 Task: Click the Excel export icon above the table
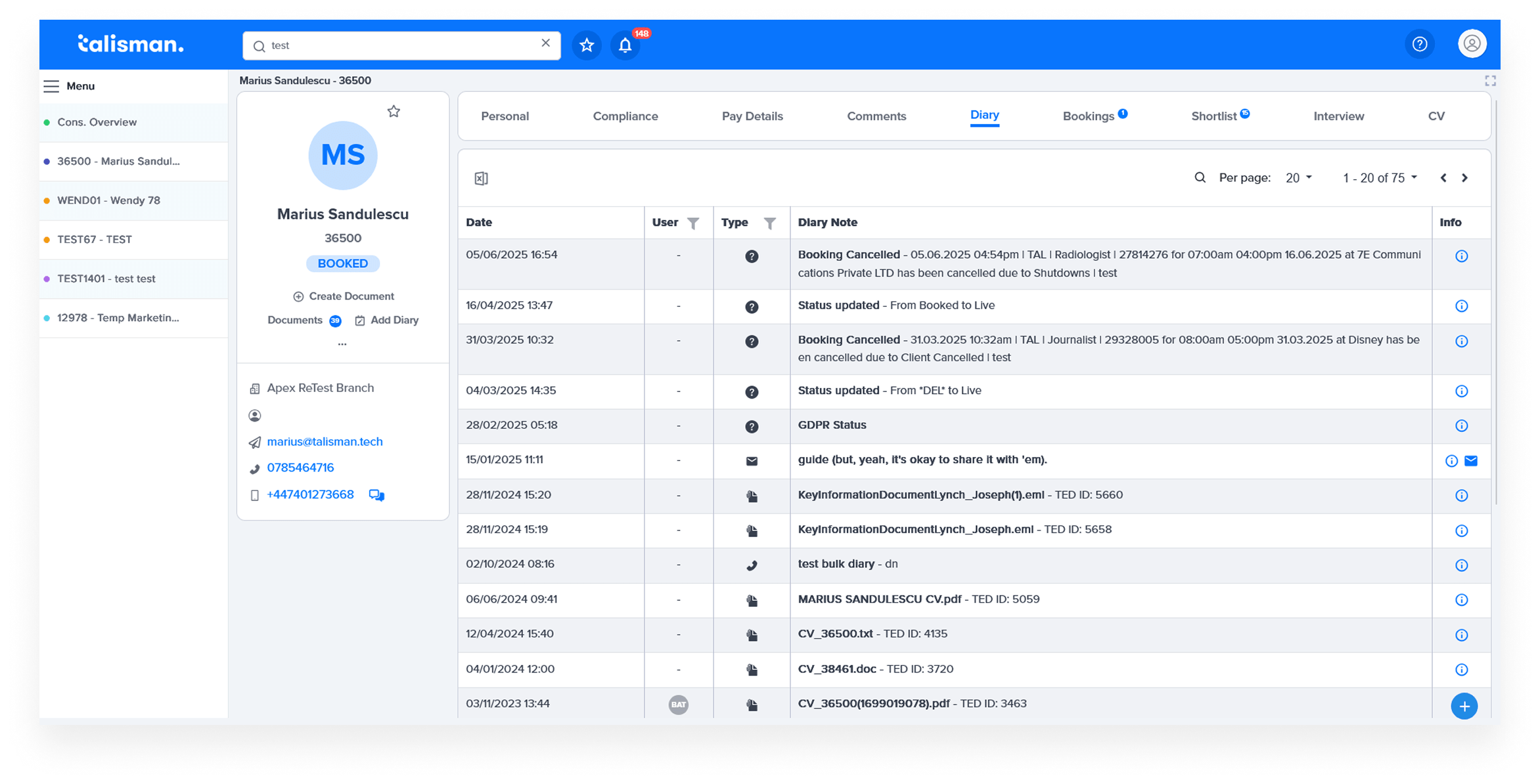point(481,178)
